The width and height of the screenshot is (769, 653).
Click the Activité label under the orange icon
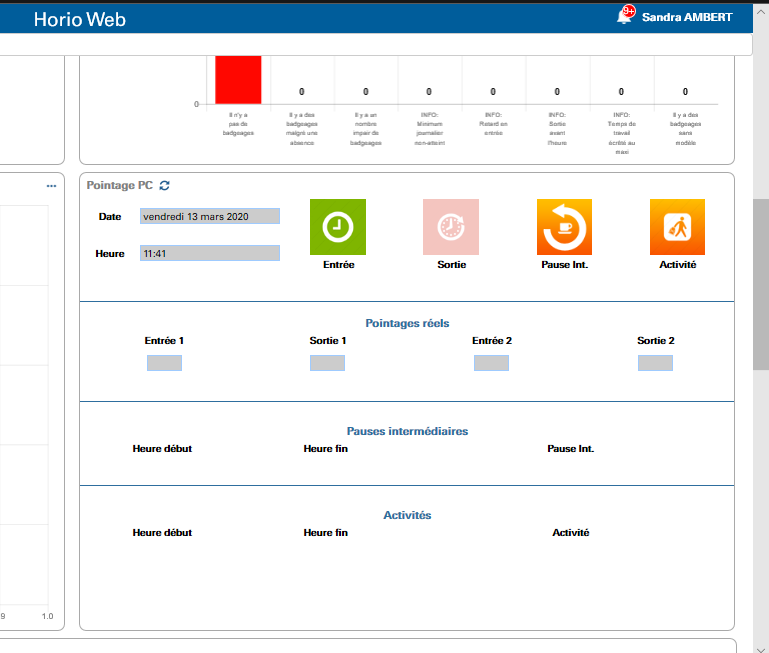pos(677,264)
